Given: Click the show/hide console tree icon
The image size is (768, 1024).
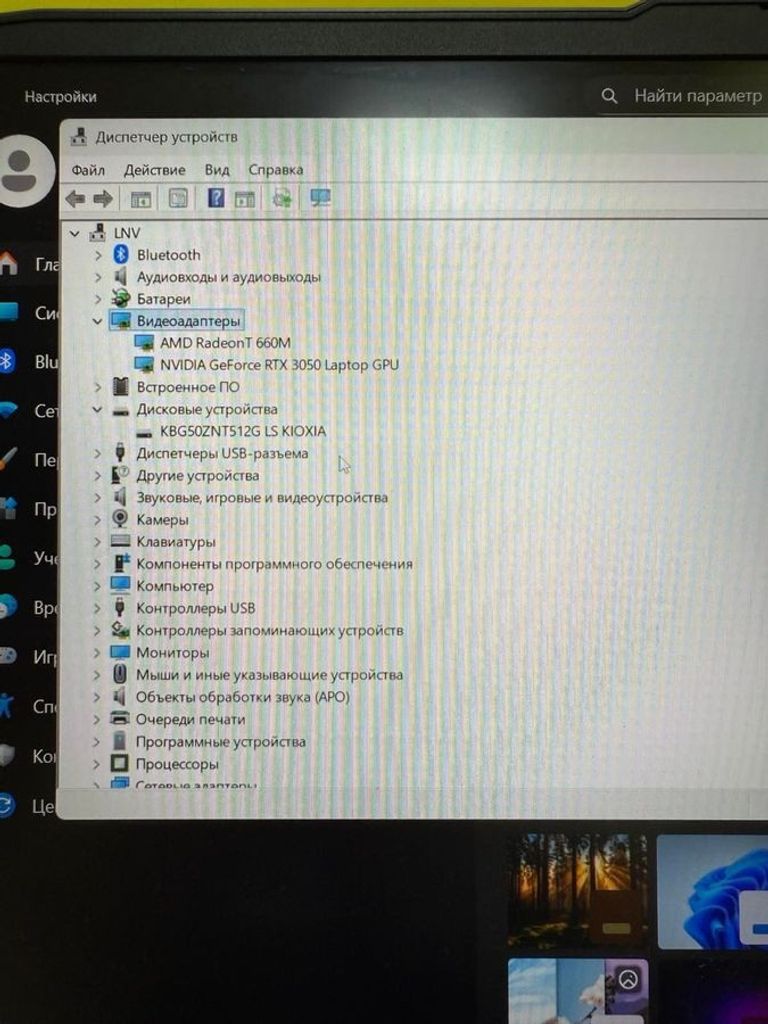Looking at the screenshot, I should 140,199.
